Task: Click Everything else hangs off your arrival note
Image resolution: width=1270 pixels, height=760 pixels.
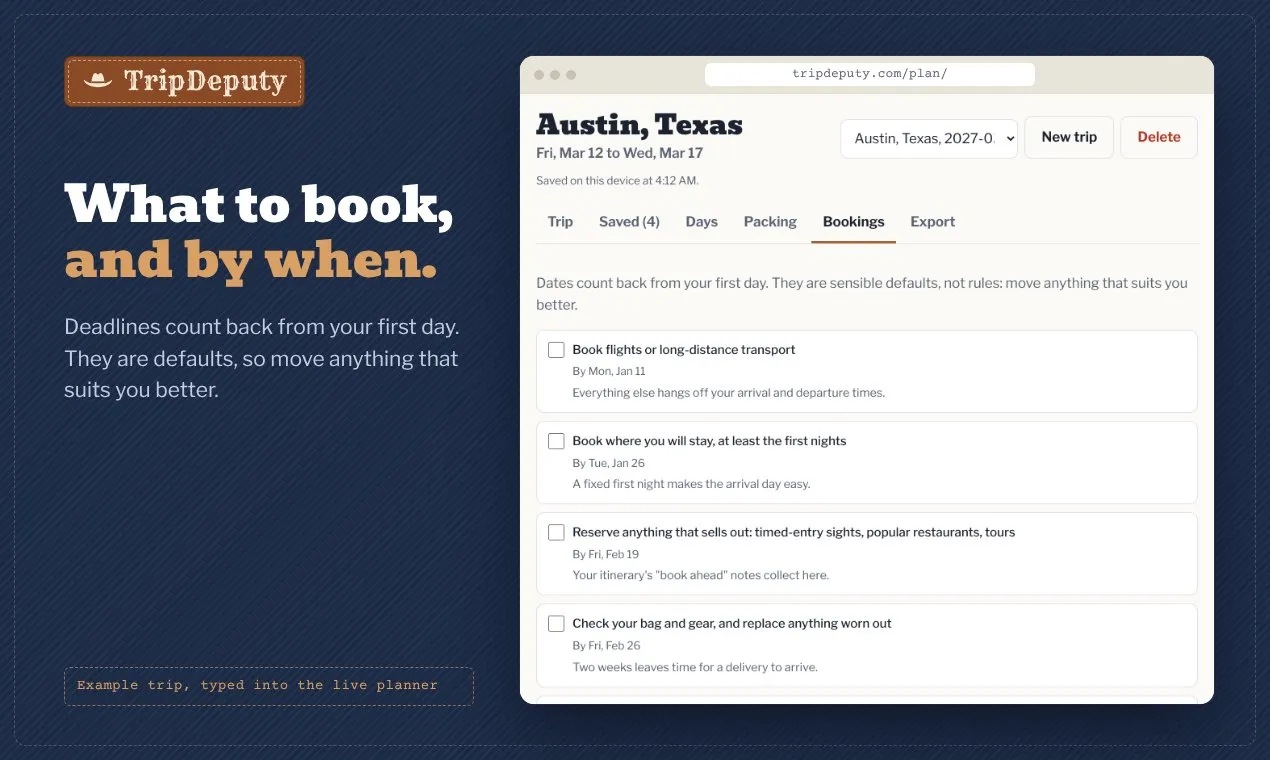Action: click(x=728, y=393)
